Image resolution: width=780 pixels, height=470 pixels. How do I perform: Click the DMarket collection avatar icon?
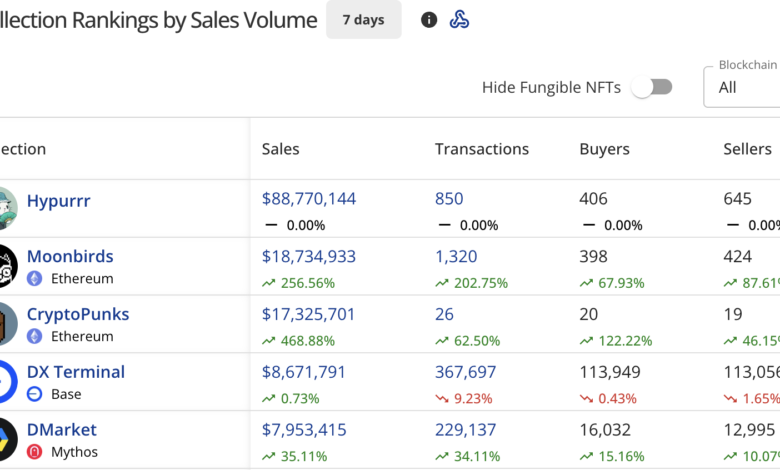coord(6,439)
